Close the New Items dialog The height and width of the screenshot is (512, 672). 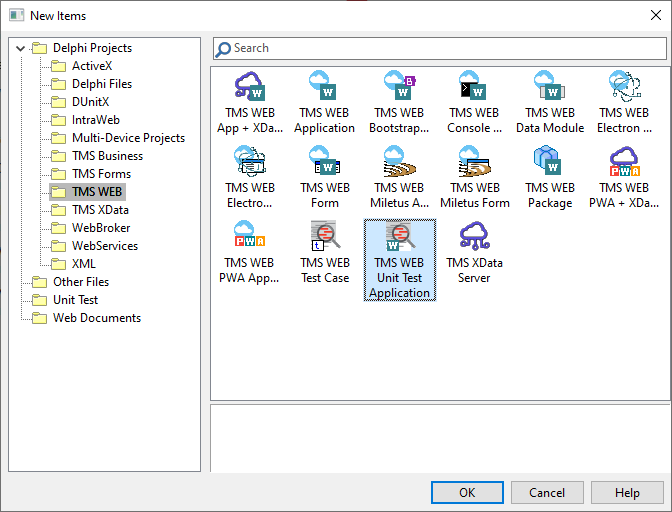pyautogui.click(x=655, y=15)
